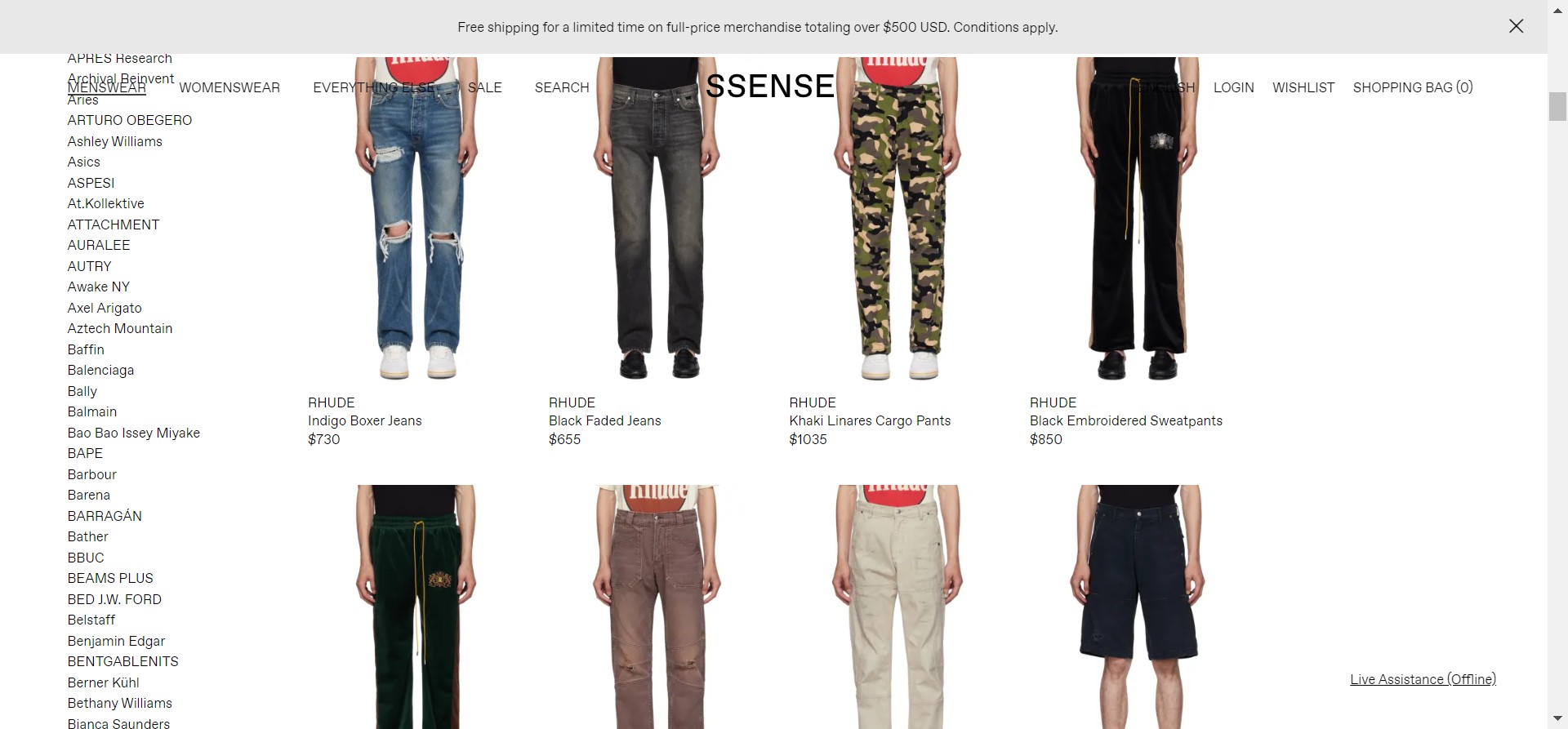This screenshot has height=729, width=1568.
Task: Open the LOGIN page
Action: click(x=1233, y=87)
